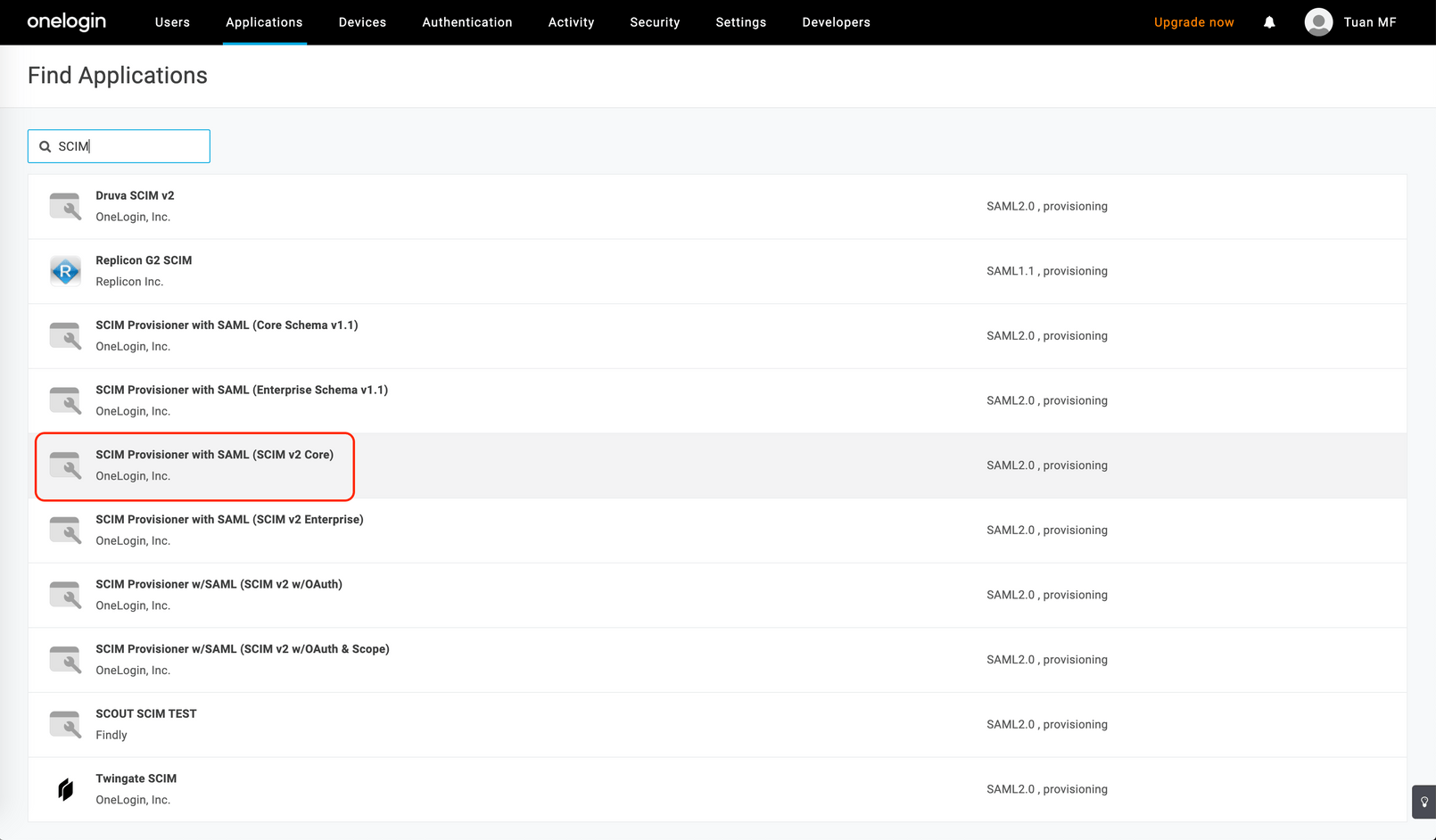Open the Applications menu
This screenshot has width=1436, height=840.
pyautogui.click(x=264, y=22)
